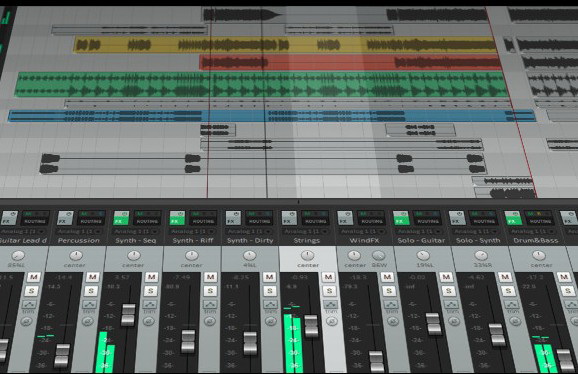This screenshot has width=578, height=374.
Task: Open the FX chain for Drum&Bass track
Action: click(x=513, y=218)
